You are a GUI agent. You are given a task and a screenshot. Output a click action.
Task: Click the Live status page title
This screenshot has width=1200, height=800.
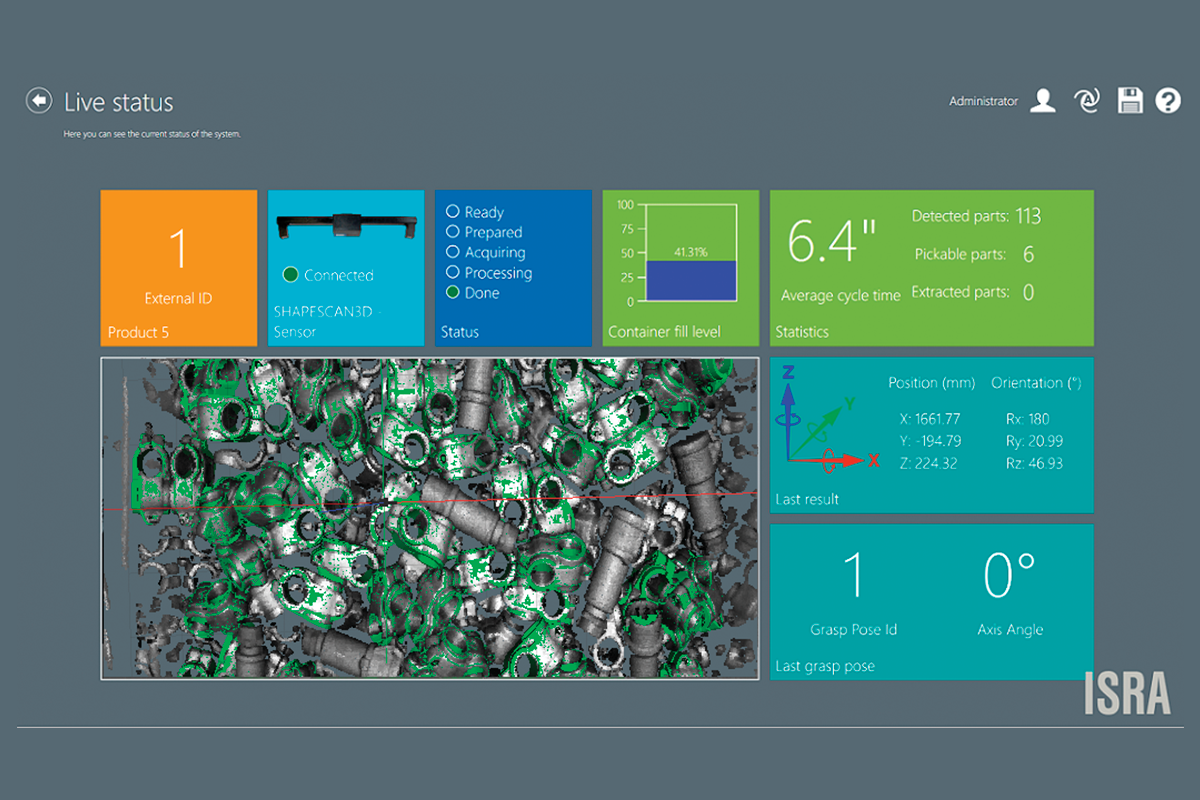(119, 102)
